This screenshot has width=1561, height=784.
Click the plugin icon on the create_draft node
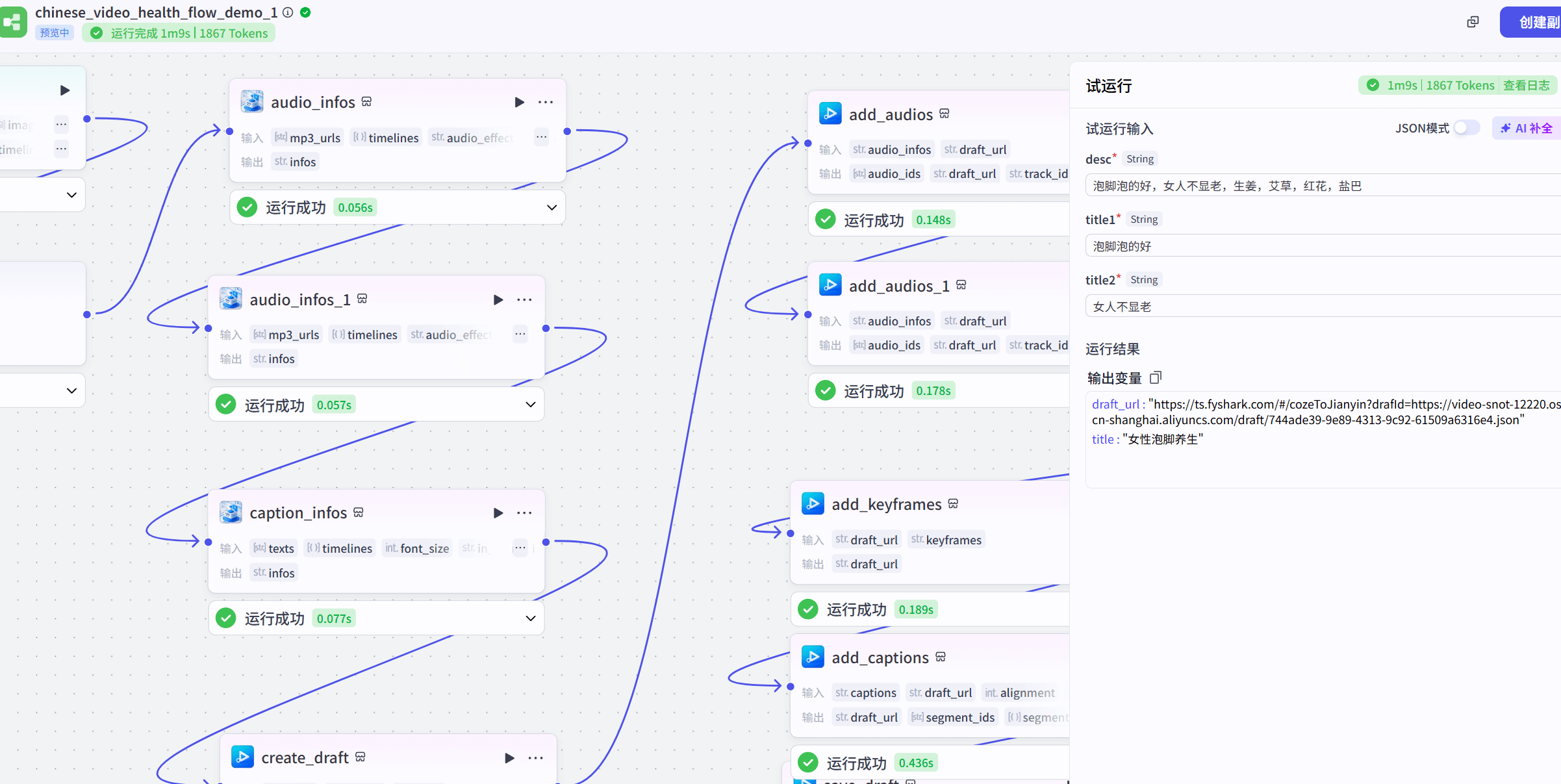(x=242, y=757)
